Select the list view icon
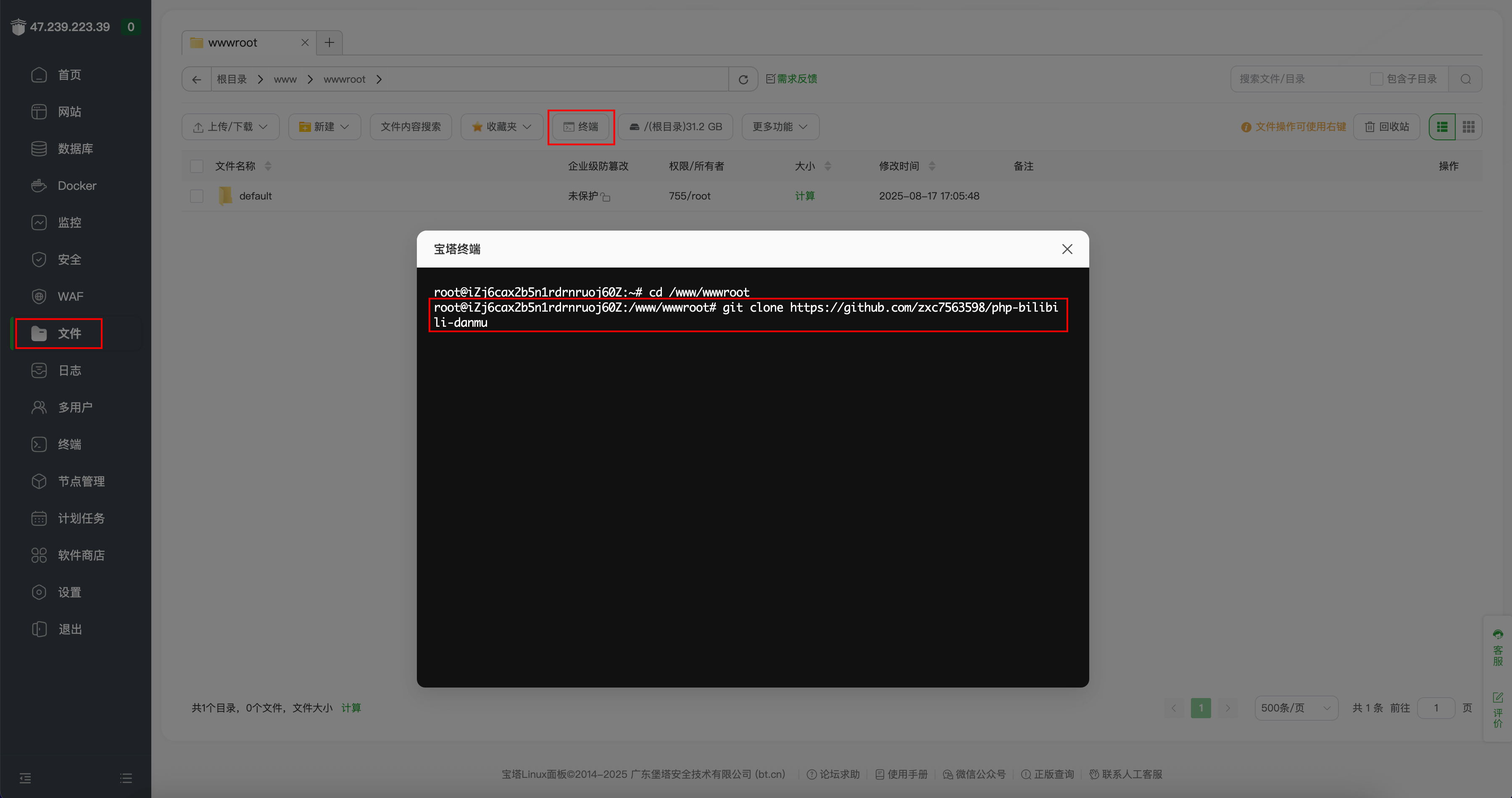1512x798 pixels. click(x=1442, y=127)
